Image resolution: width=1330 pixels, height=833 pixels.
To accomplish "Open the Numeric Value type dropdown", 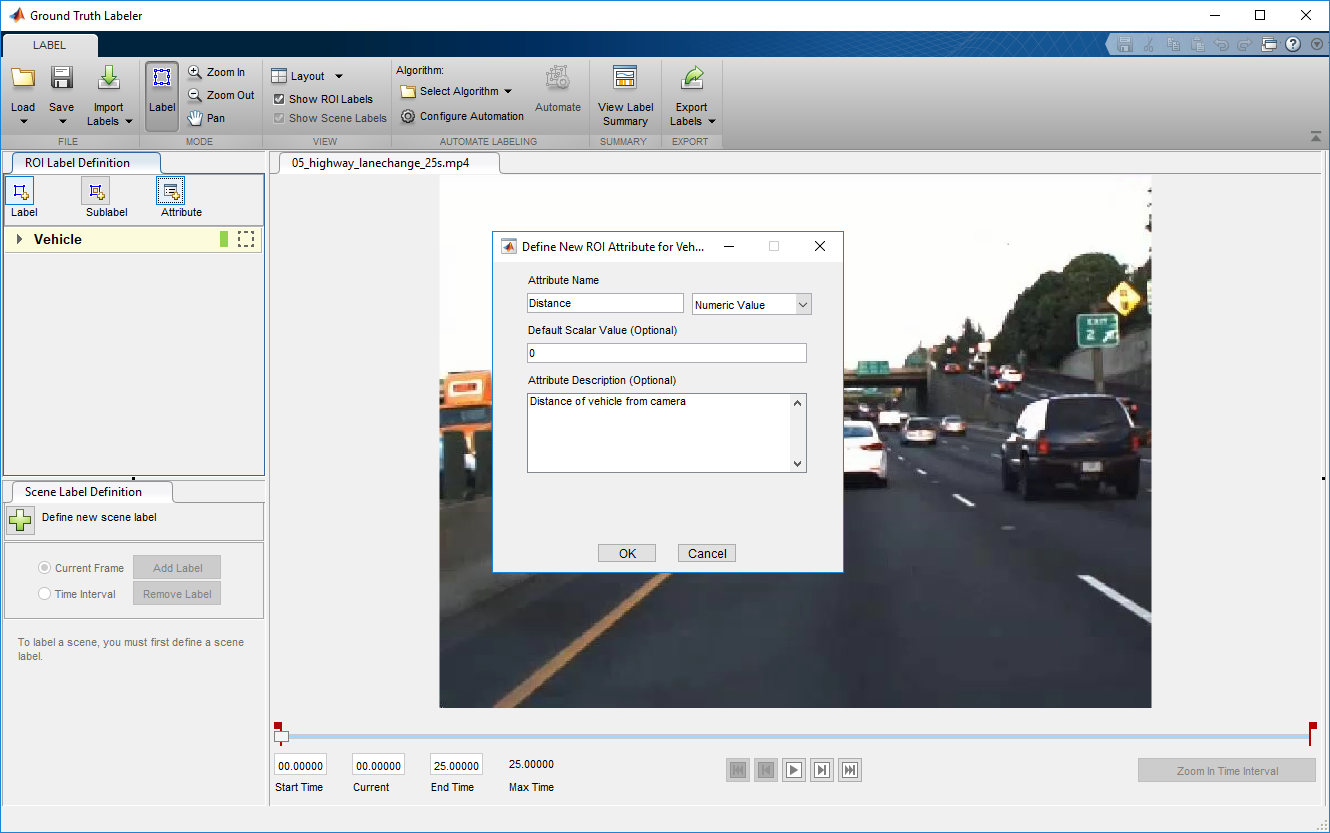I will [751, 304].
